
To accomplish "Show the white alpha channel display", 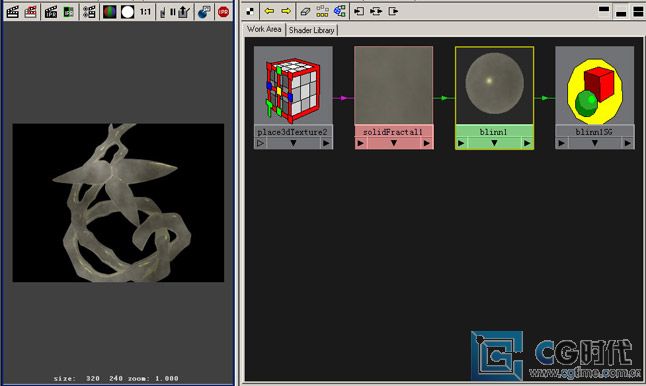I will click(127, 12).
